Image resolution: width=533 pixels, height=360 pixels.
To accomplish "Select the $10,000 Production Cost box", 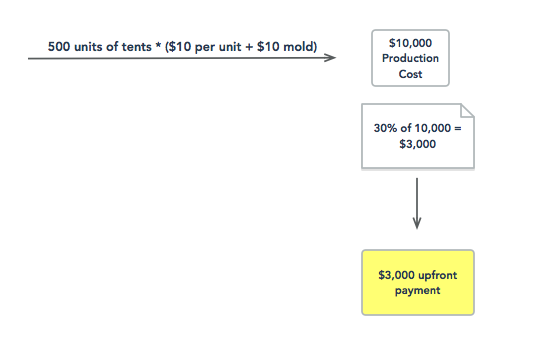I will click(410, 58).
